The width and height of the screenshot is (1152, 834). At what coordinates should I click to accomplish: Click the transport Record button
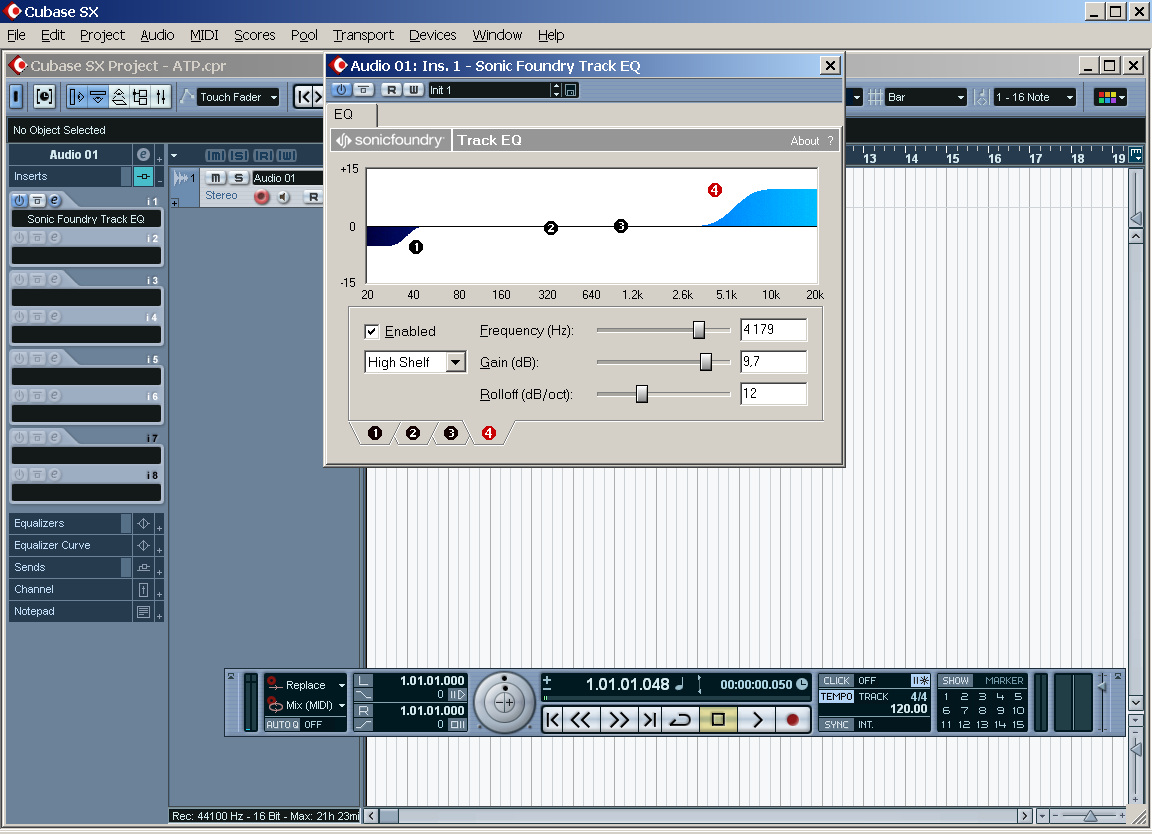792,719
